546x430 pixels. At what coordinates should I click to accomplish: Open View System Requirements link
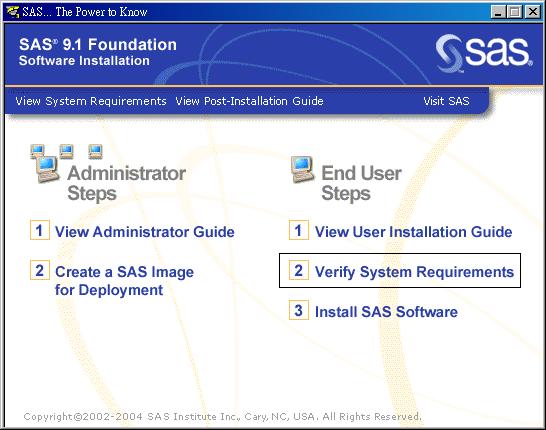(91, 101)
